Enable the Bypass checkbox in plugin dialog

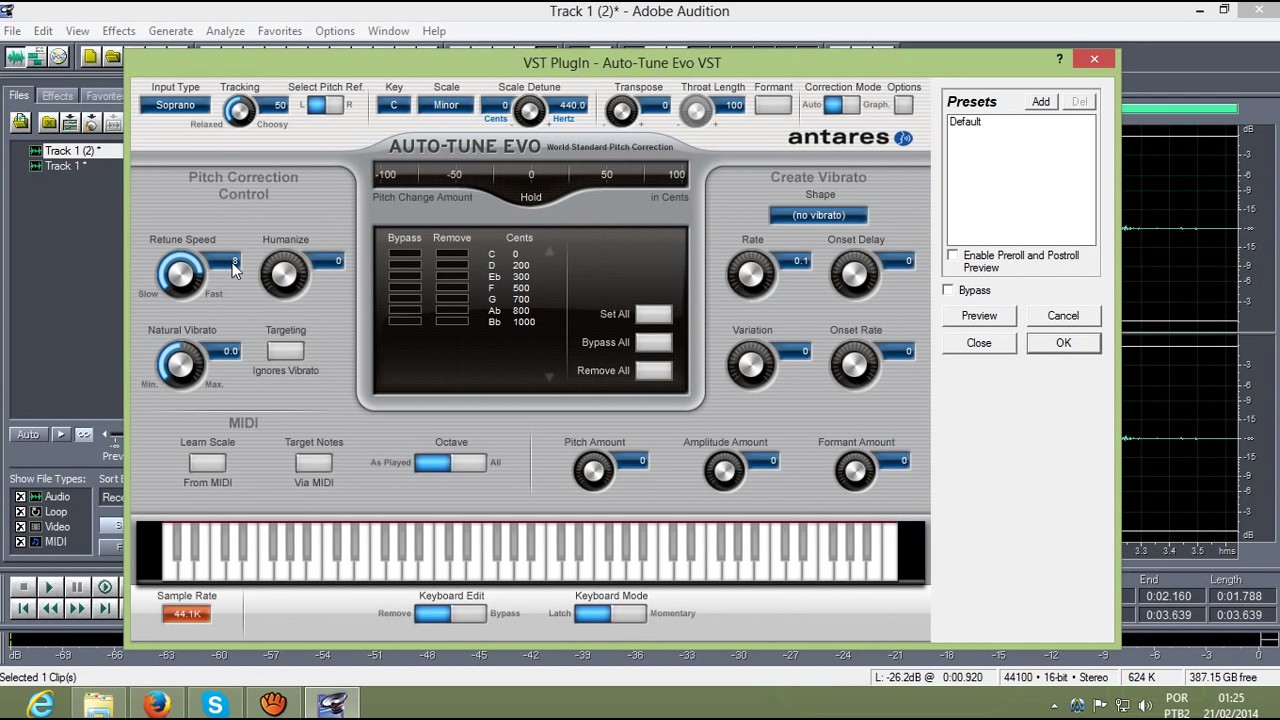pyautogui.click(x=948, y=290)
